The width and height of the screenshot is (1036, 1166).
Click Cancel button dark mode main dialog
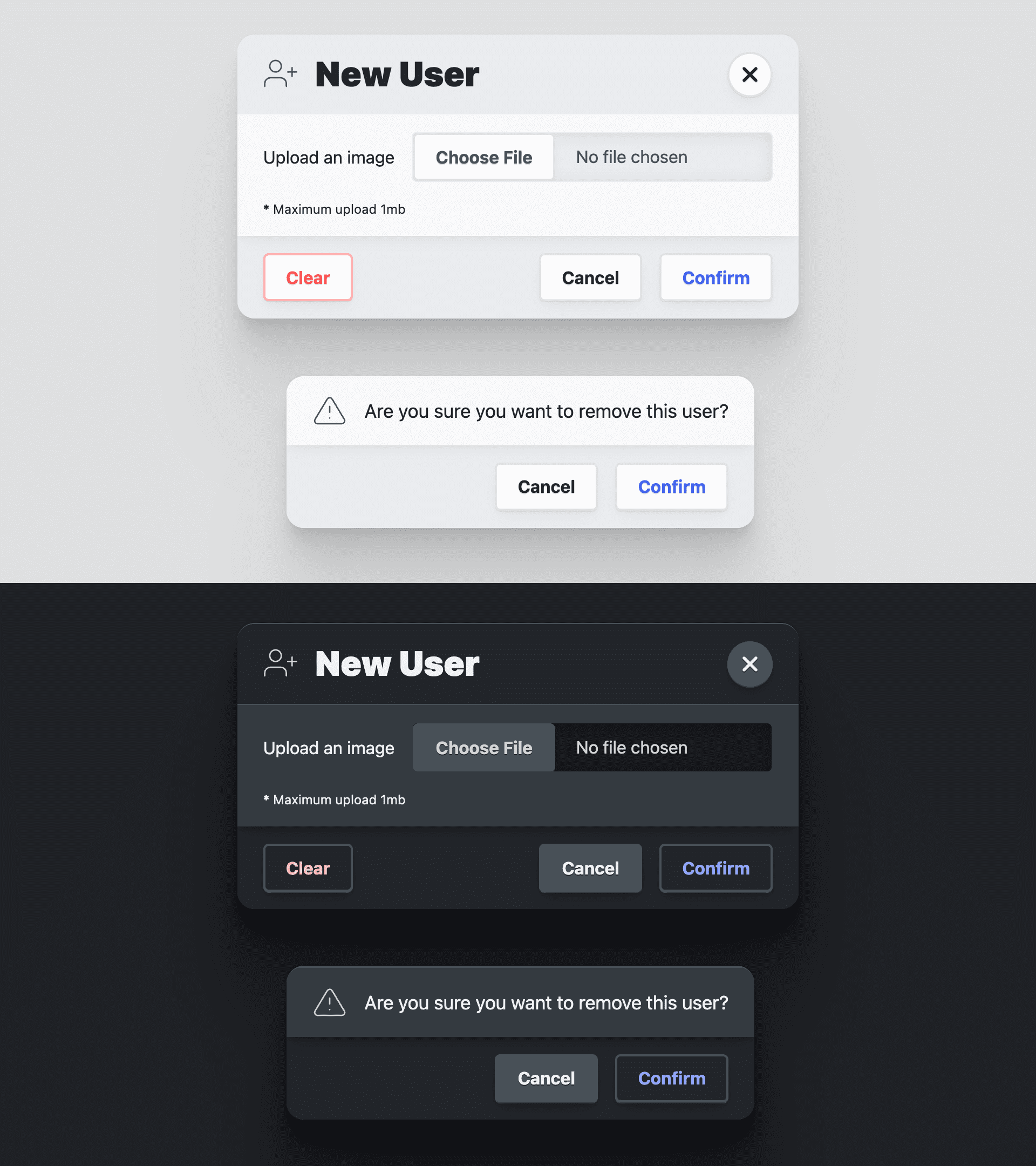[590, 867]
